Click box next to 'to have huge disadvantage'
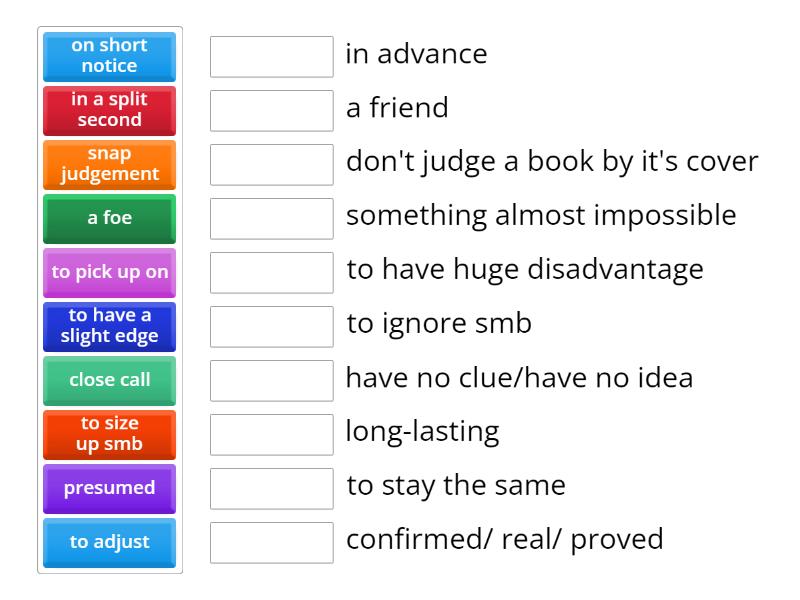Image resolution: width=800 pixels, height=600 pixels. point(271,273)
